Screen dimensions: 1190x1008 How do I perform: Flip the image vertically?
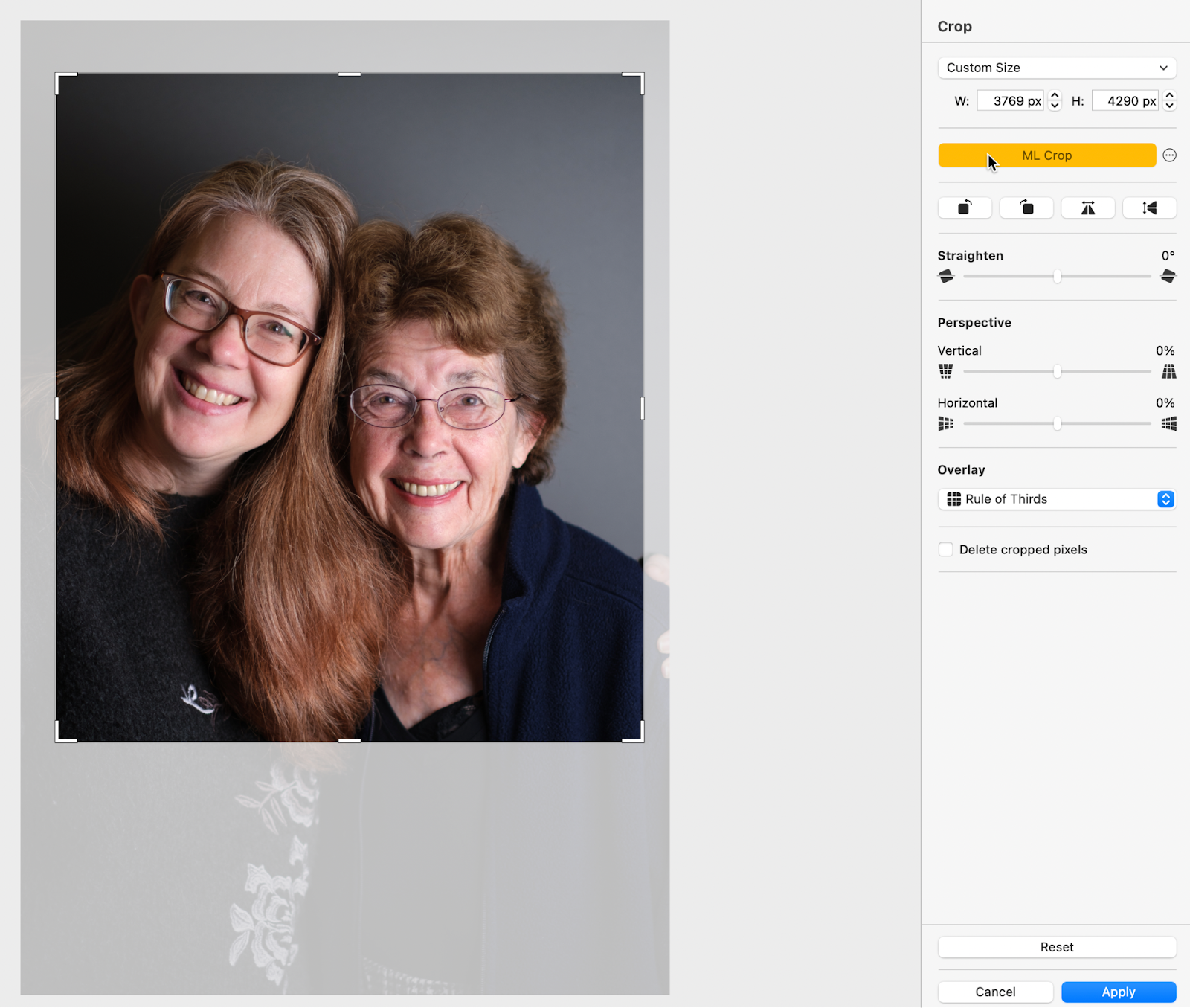(1149, 208)
